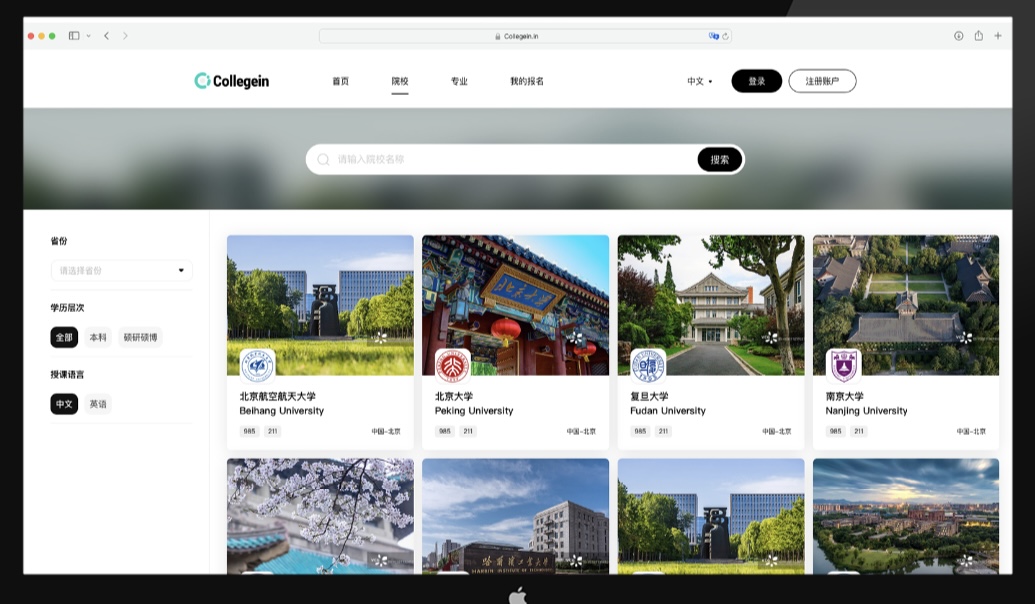
Task: Click the 985 tag on Fudan card
Action: (640, 431)
